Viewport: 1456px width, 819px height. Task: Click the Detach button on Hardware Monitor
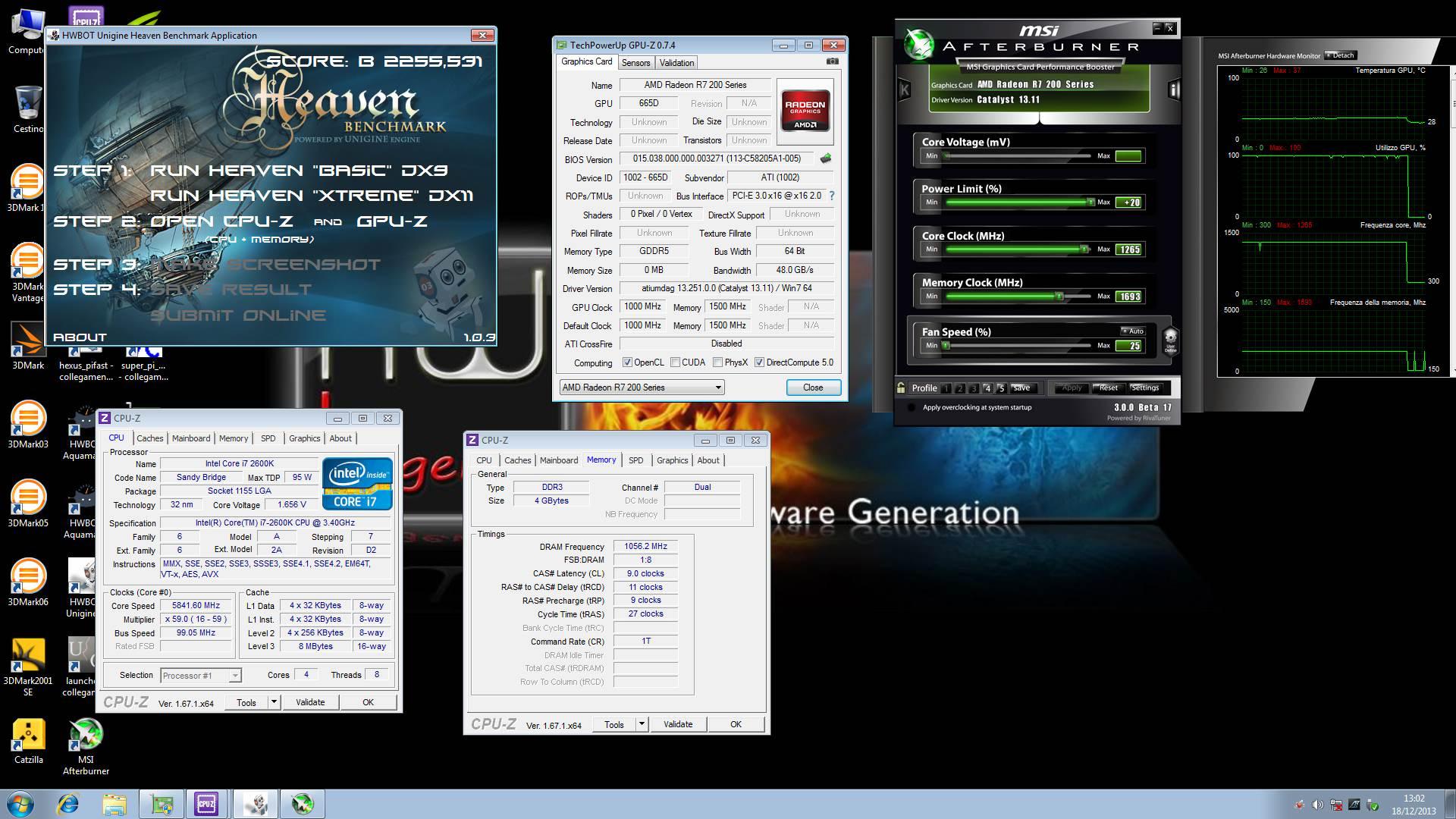tap(1341, 55)
